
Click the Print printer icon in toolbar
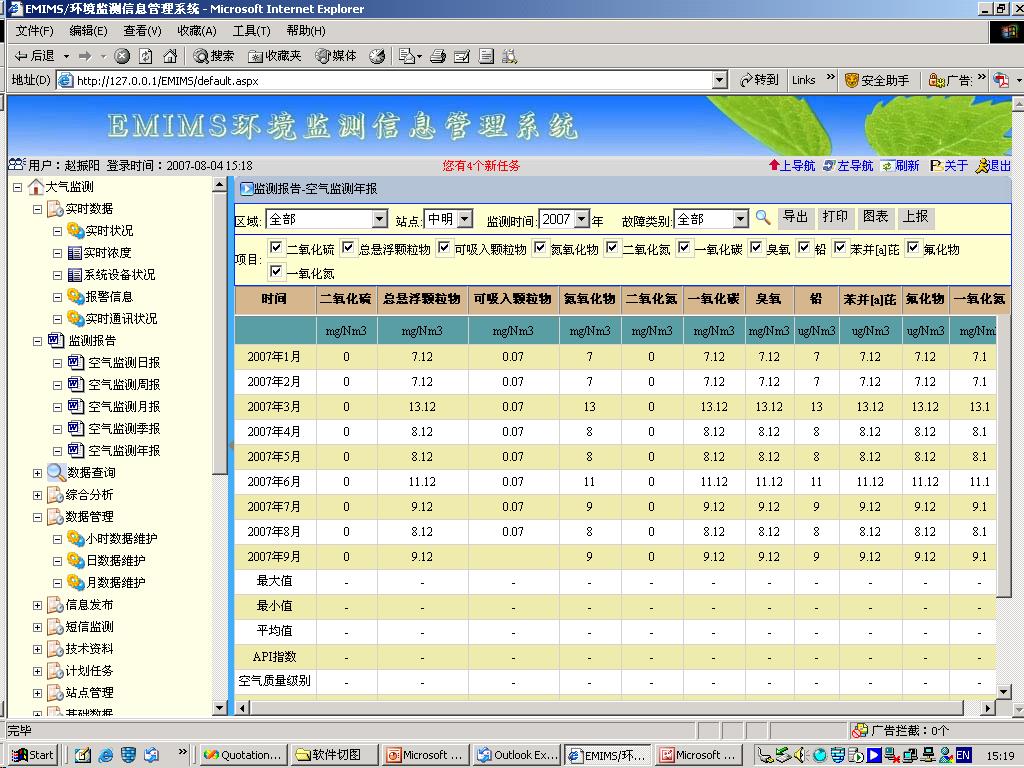click(x=438, y=56)
